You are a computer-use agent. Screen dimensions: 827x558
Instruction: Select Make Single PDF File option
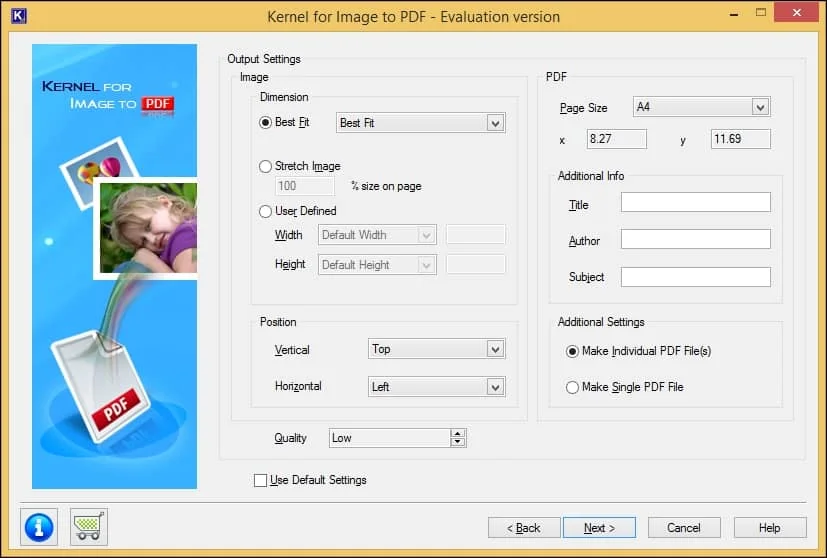(572, 388)
